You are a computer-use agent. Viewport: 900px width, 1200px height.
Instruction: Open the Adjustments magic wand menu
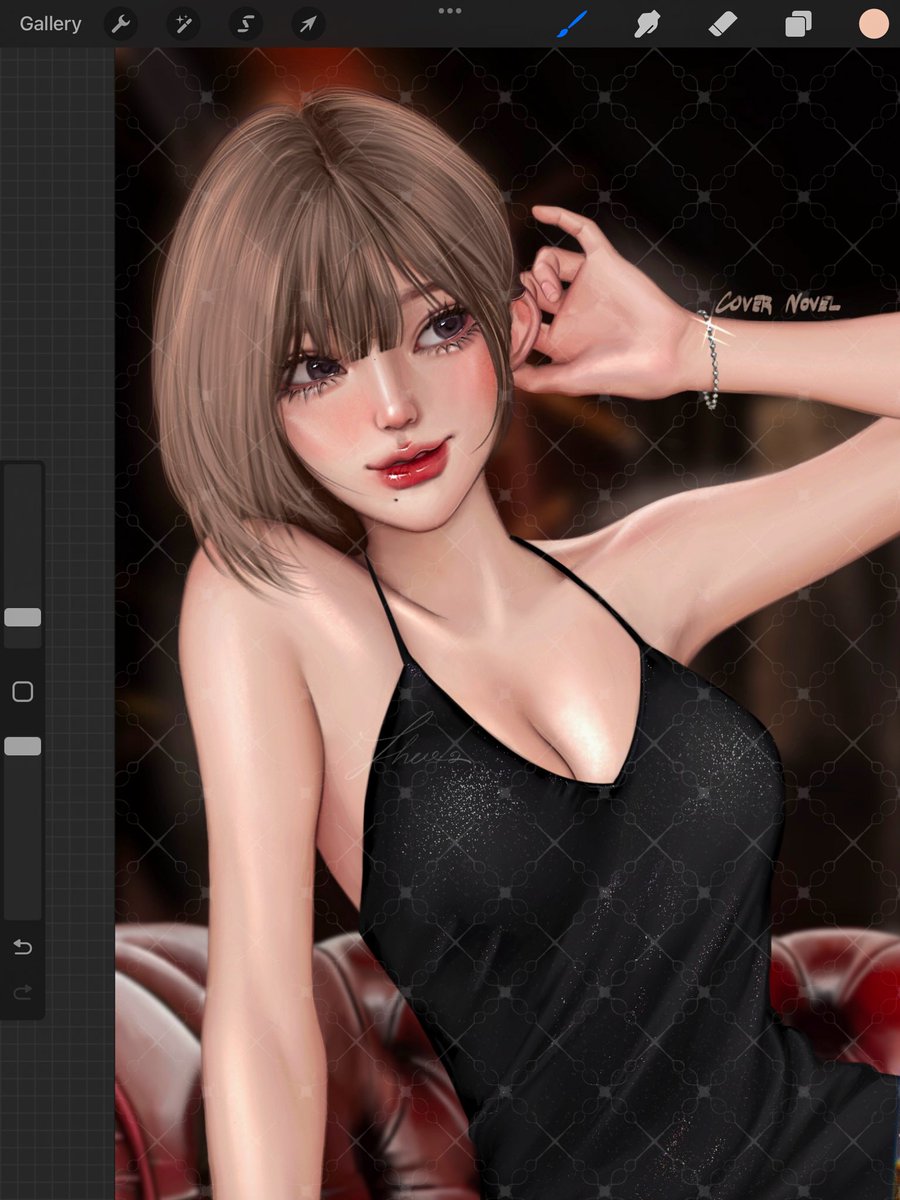[183, 24]
